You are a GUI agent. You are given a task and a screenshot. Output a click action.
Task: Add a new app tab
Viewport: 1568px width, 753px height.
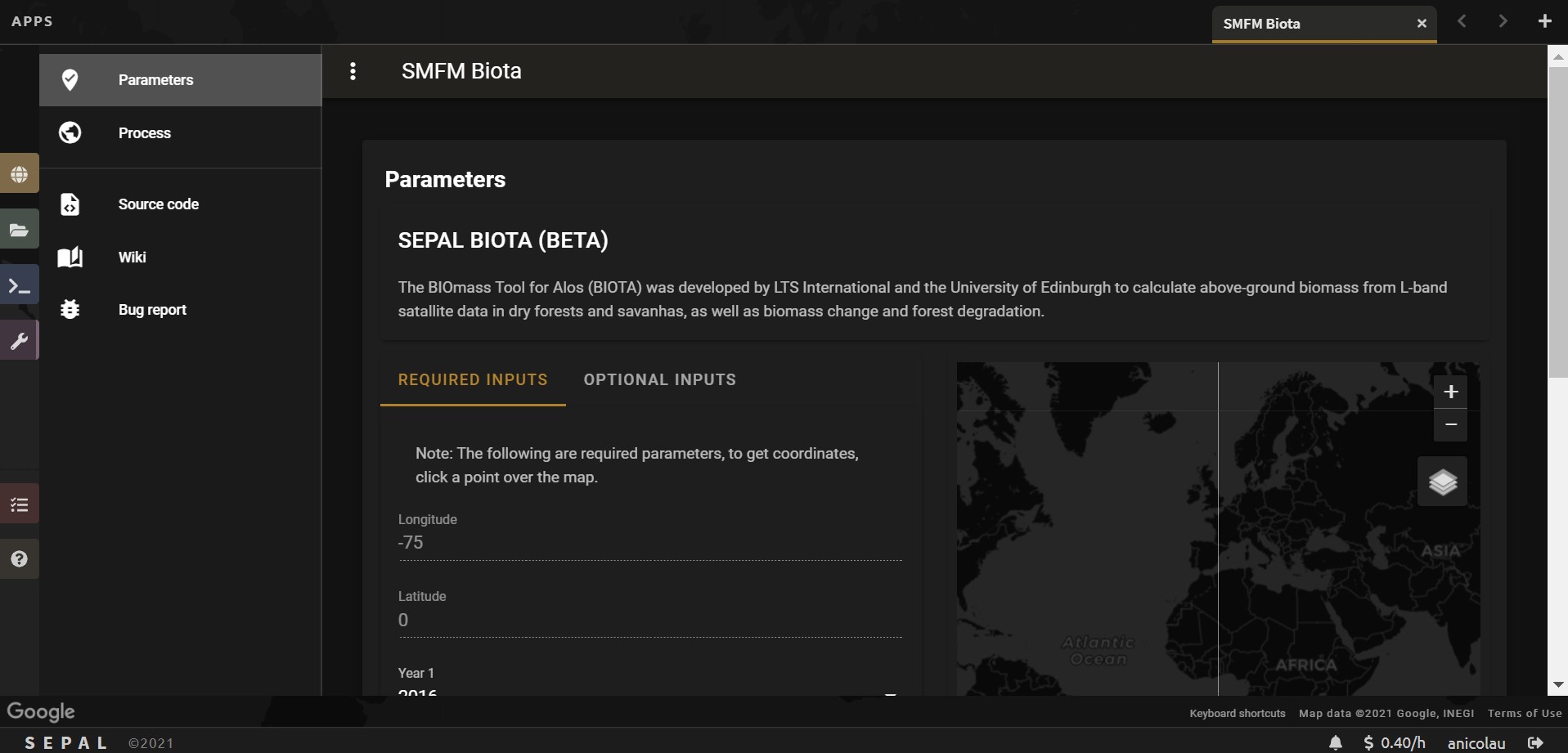[1544, 21]
